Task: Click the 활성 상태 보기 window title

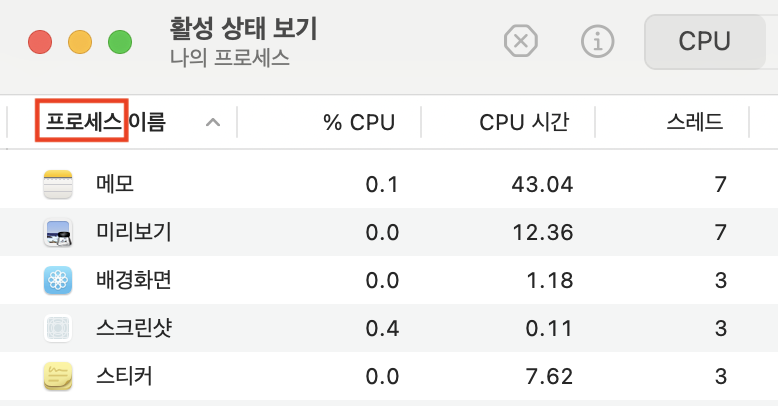Action: coord(243,28)
